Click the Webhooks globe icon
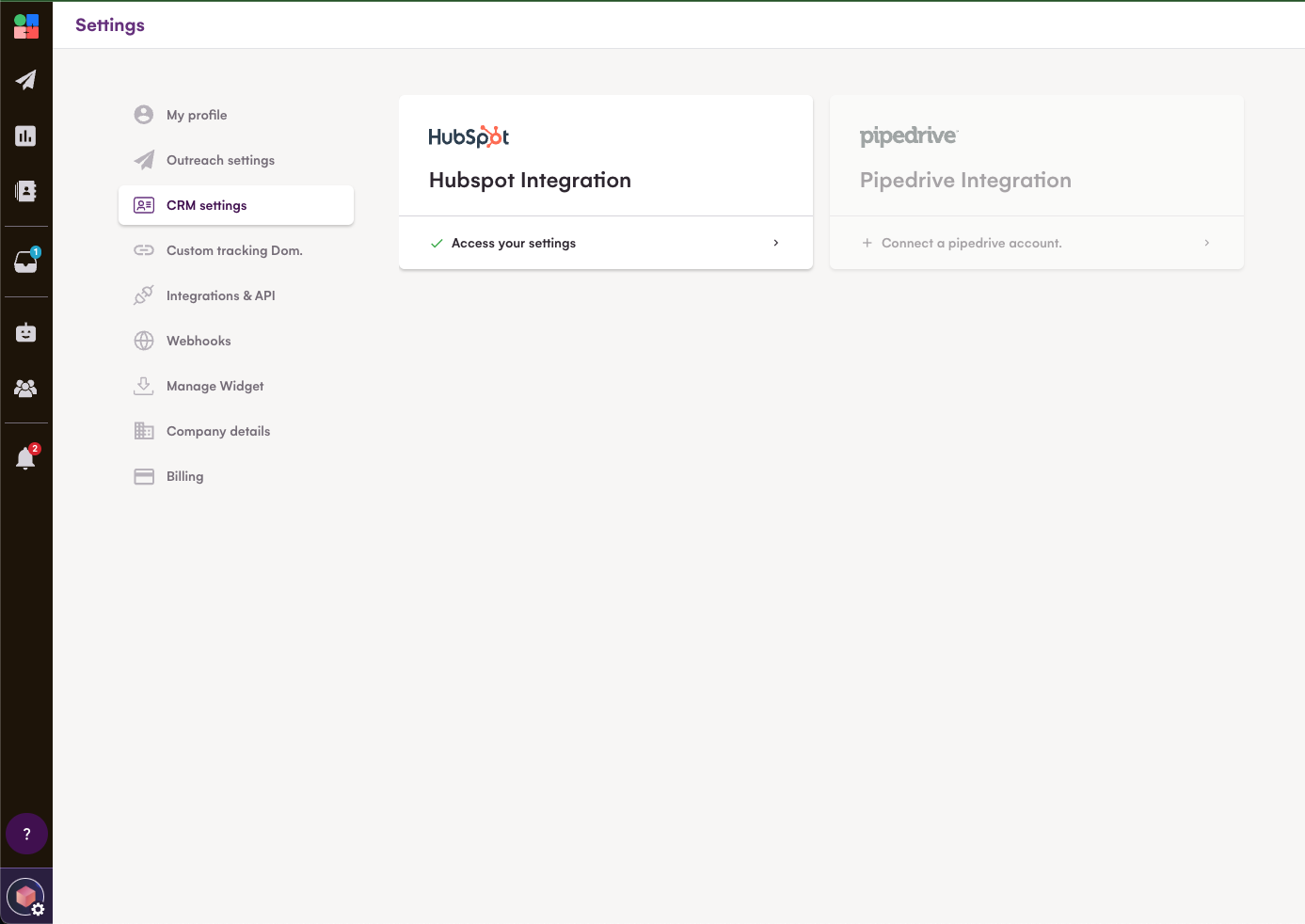The image size is (1305, 924). click(144, 341)
